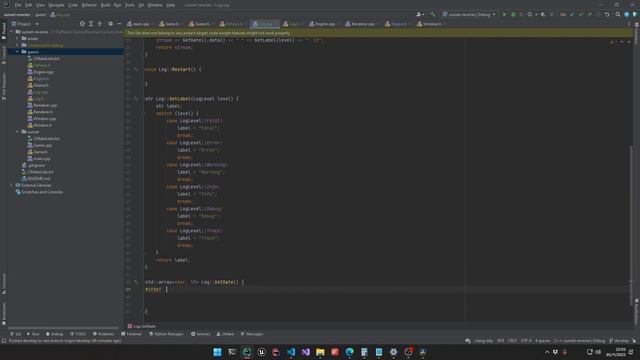Open run configuration Debug dropdown
Screen dimensions: 640x360
pos(469,14)
